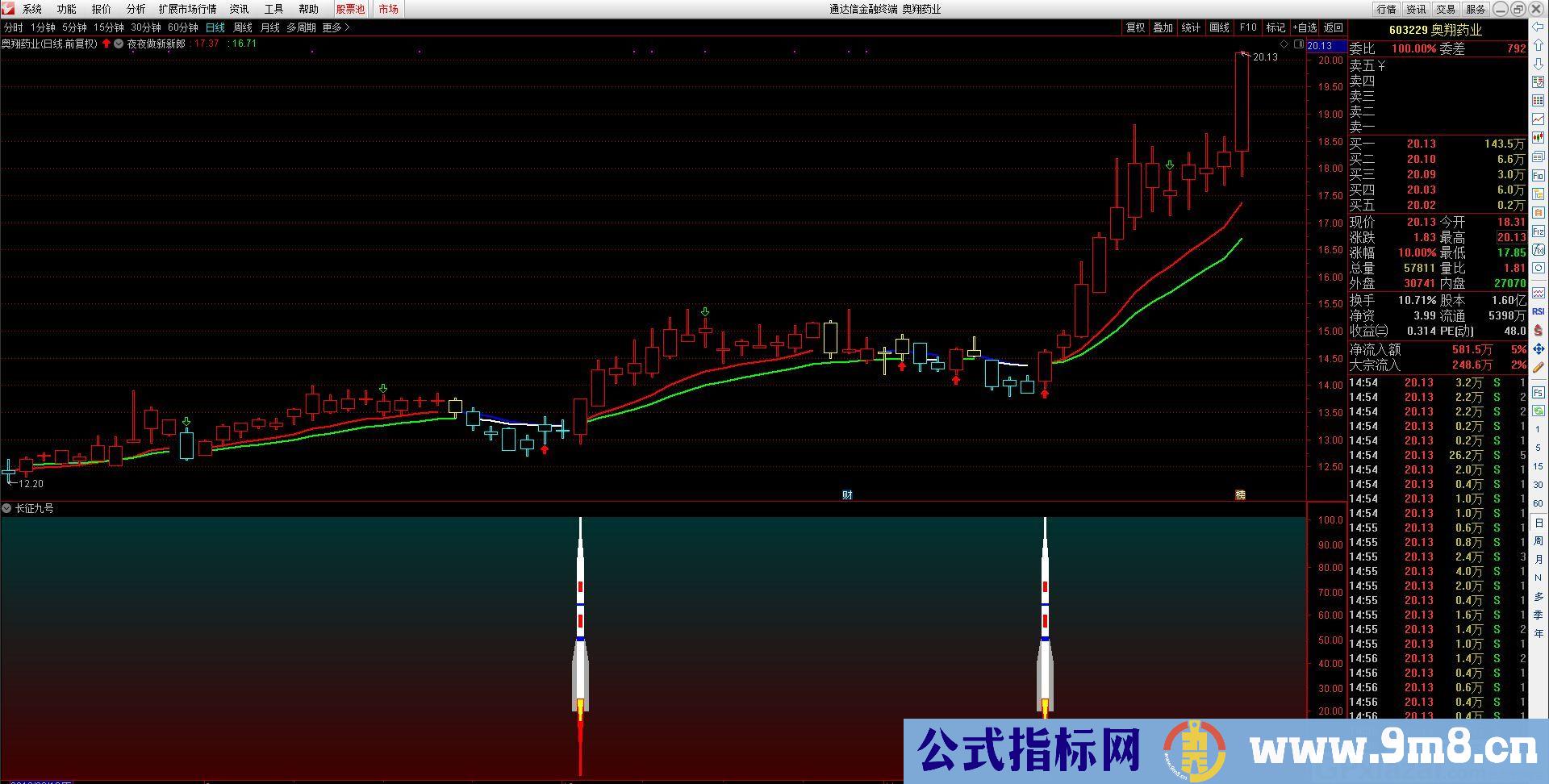Expand the 长征九号 indicator dropdown arrow

[6, 508]
